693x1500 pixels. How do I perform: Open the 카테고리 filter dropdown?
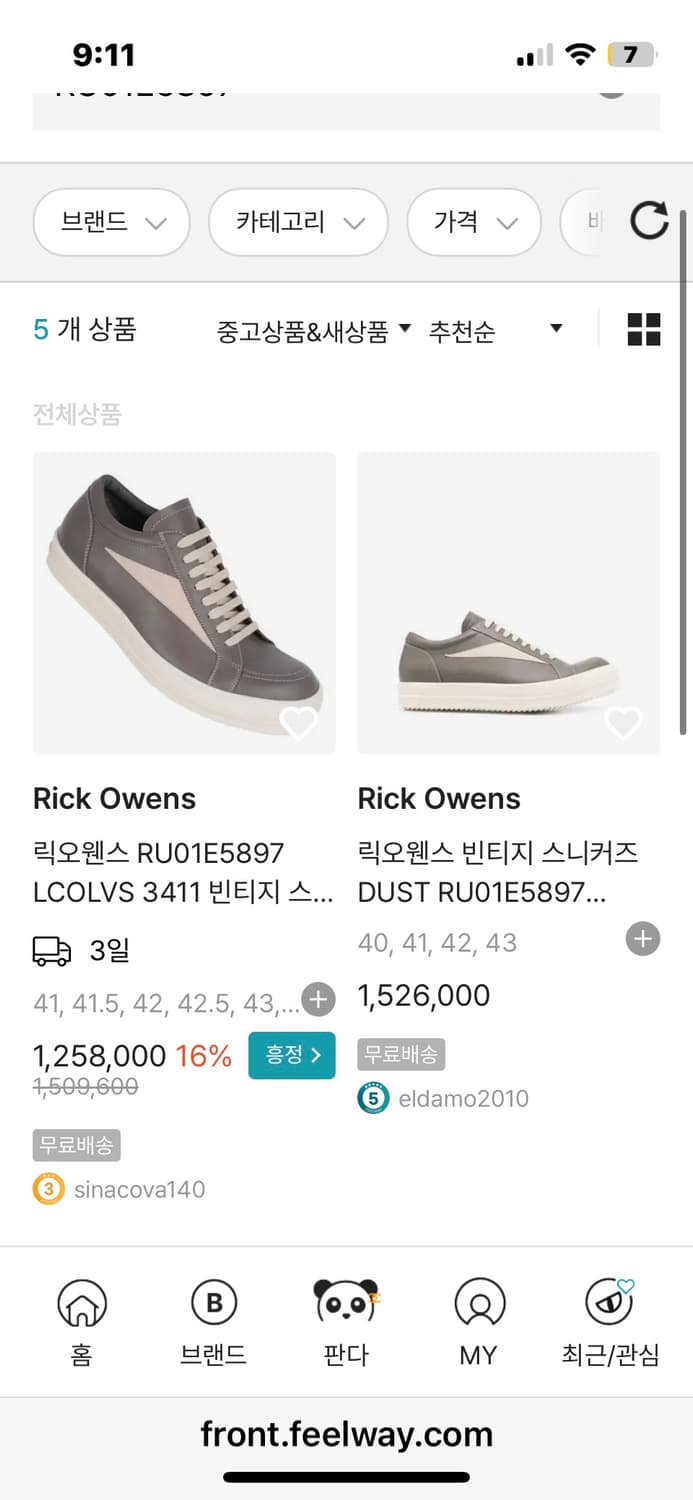(297, 222)
